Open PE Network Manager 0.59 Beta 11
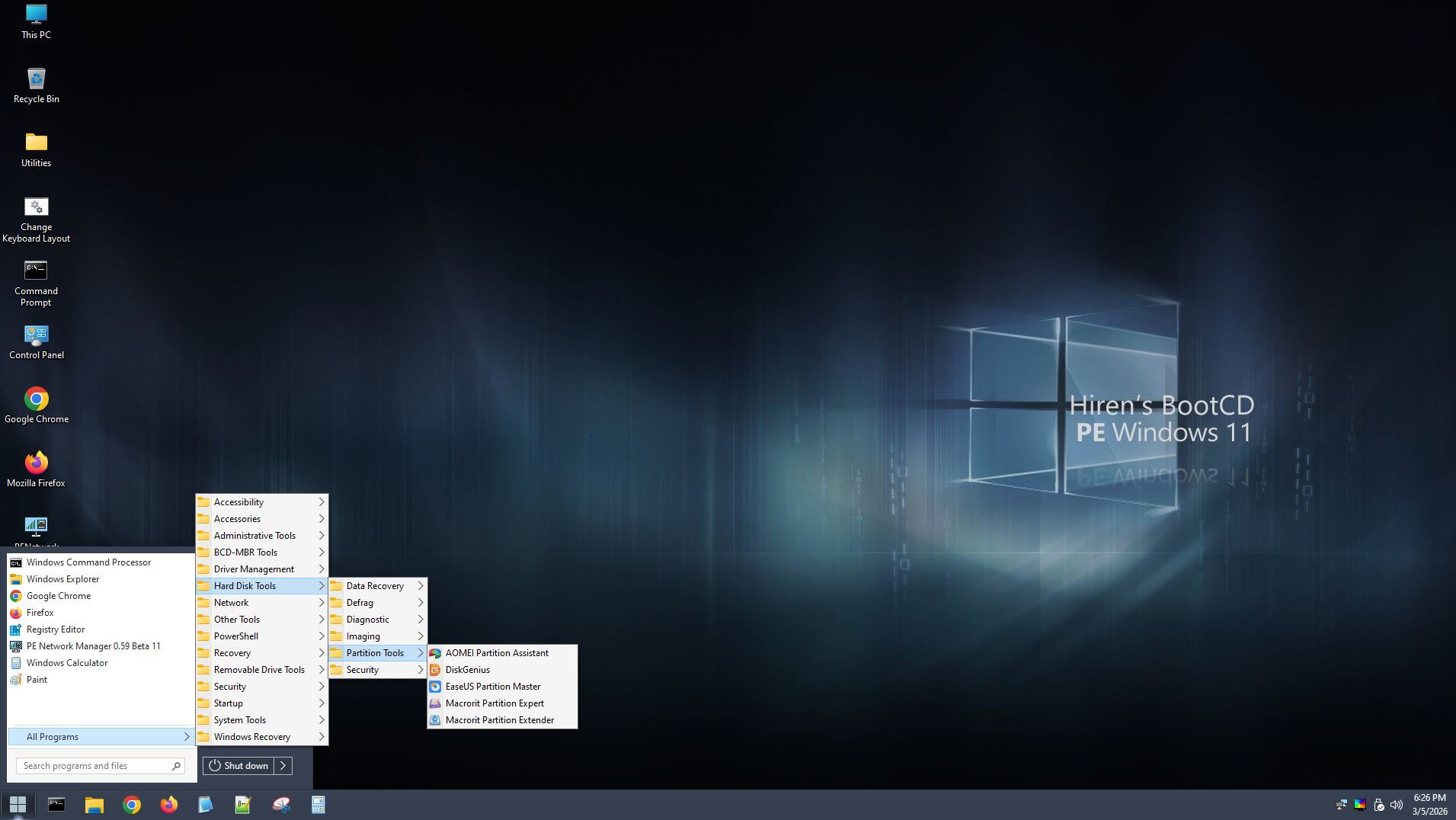1456x820 pixels. point(101,646)
